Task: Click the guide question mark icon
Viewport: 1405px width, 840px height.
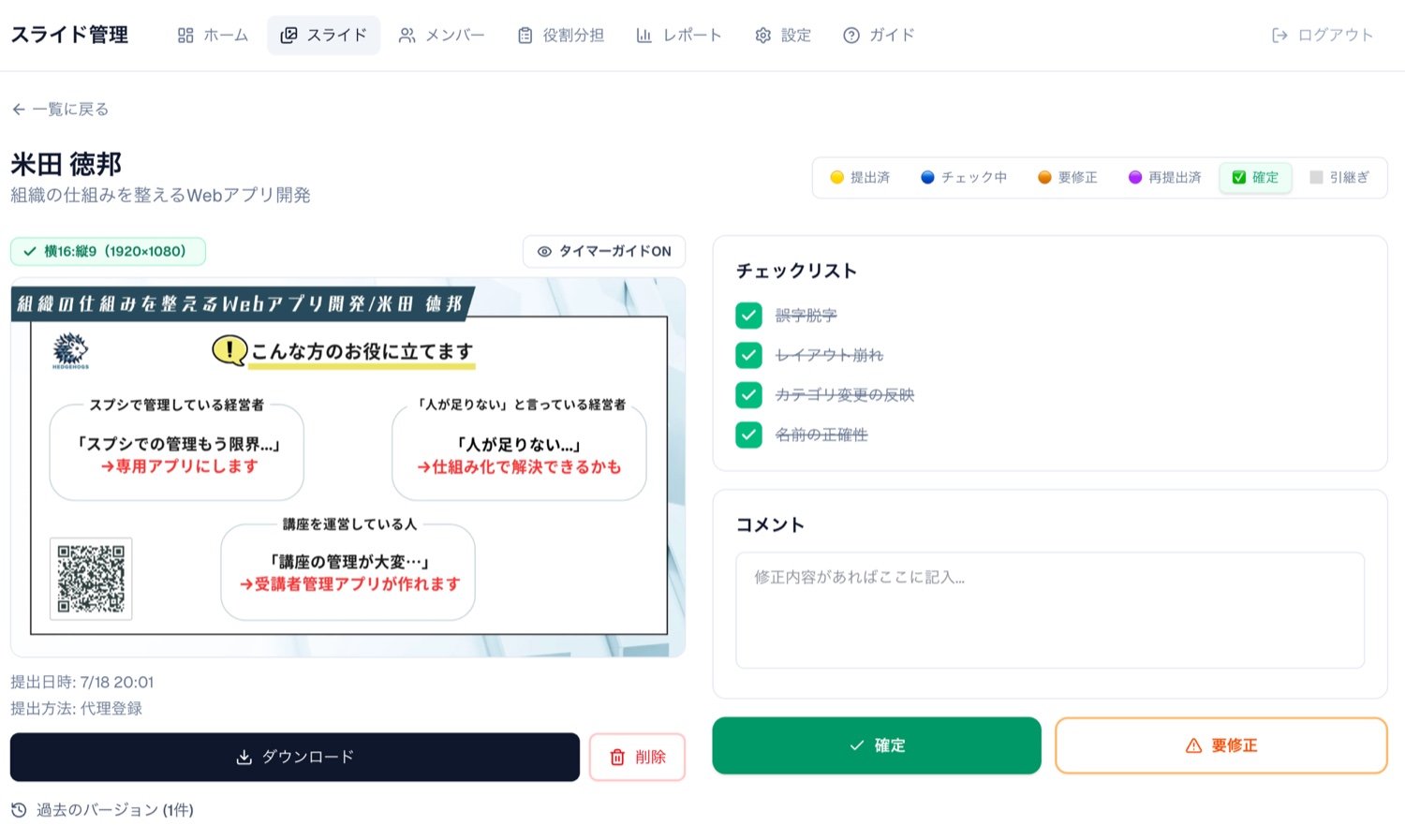Action: pyautogui.click(x=850, y=36)
